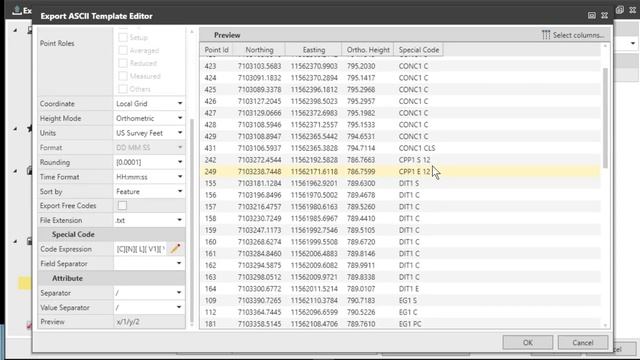640x360 pixels.
Task: Click the disabled Format DD MM SS dropdown
Action: 149,148
